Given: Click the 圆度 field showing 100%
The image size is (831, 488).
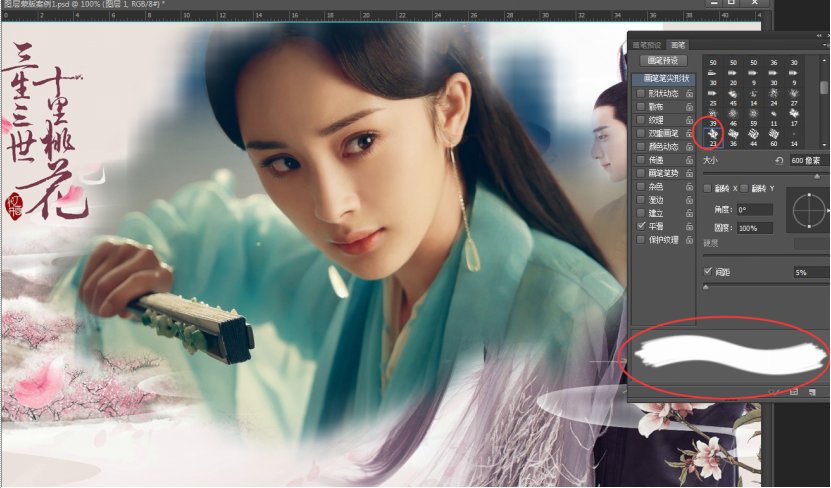Looking at the screenshot, I should pyautogui.click(x=755, y=228).
